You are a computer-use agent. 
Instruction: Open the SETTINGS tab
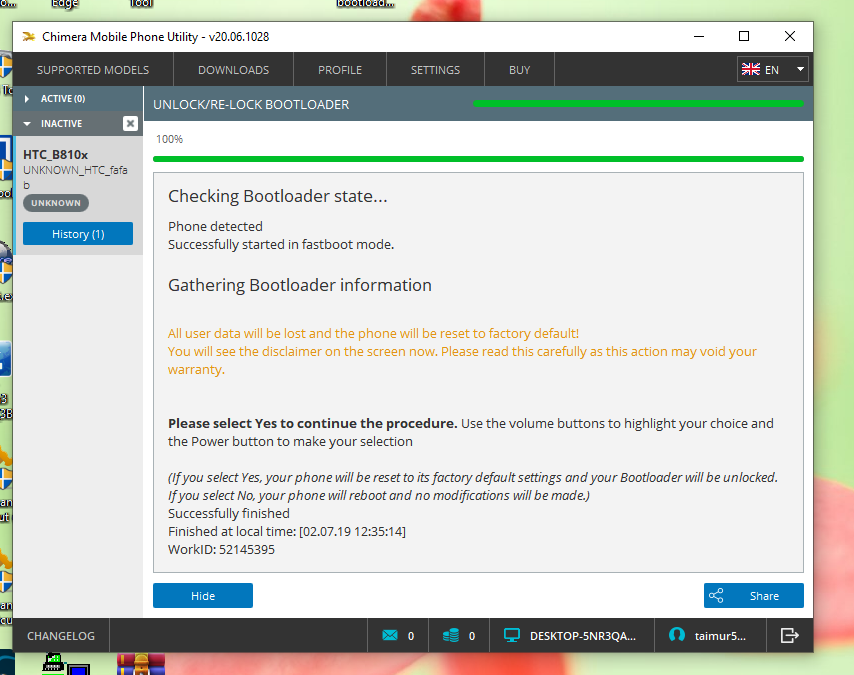pyautogui.click(x=435, y=70)
